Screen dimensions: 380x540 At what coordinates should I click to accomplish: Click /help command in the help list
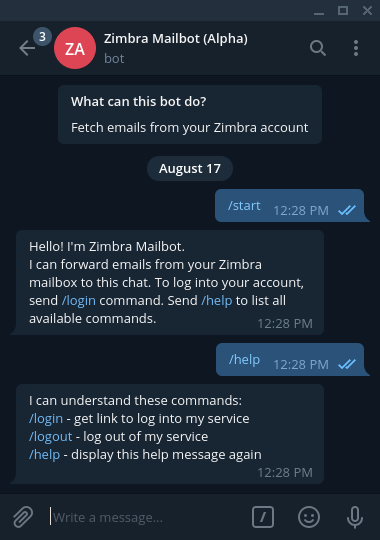click(44, 455)
